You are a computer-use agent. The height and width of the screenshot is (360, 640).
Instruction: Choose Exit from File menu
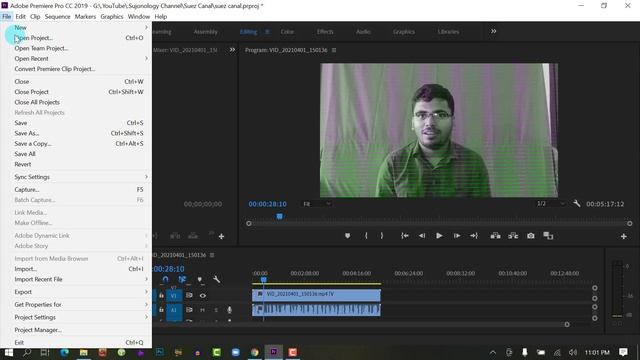point(77,343)
